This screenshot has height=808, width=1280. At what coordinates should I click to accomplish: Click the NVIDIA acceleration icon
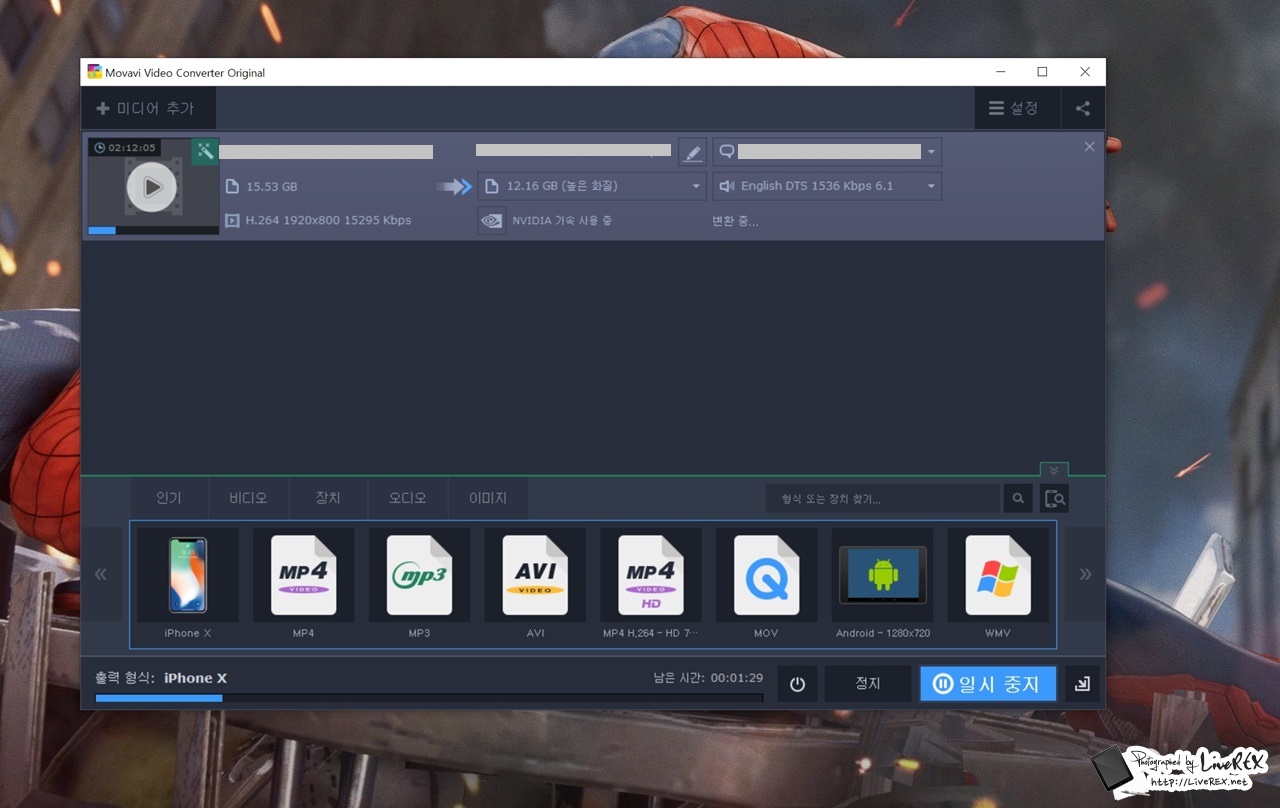point(492,220)
